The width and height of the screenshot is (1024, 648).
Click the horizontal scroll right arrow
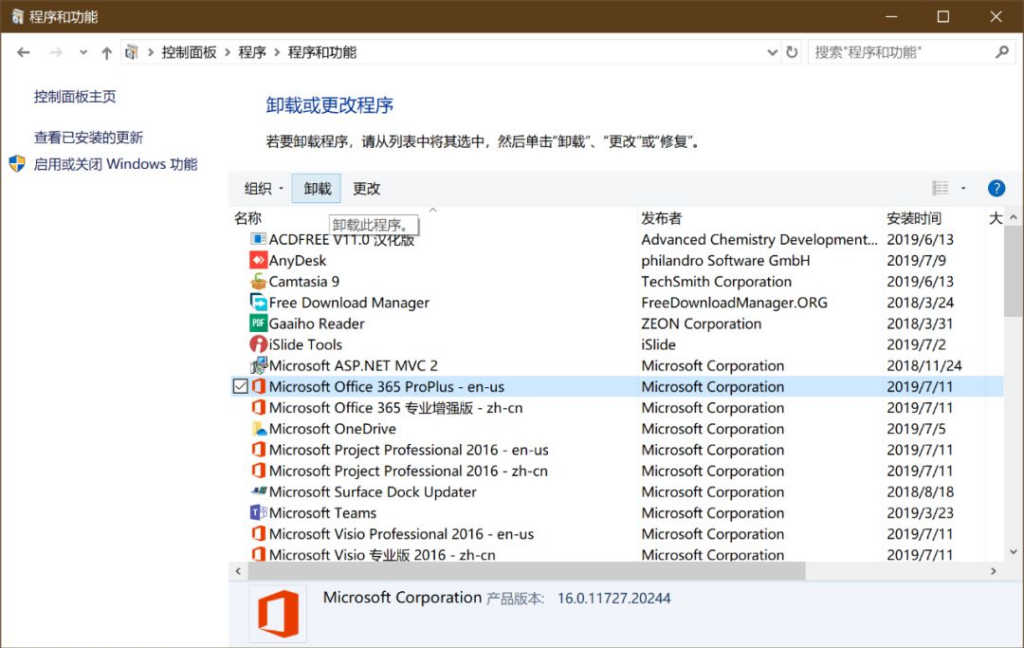tap(993, 571)
